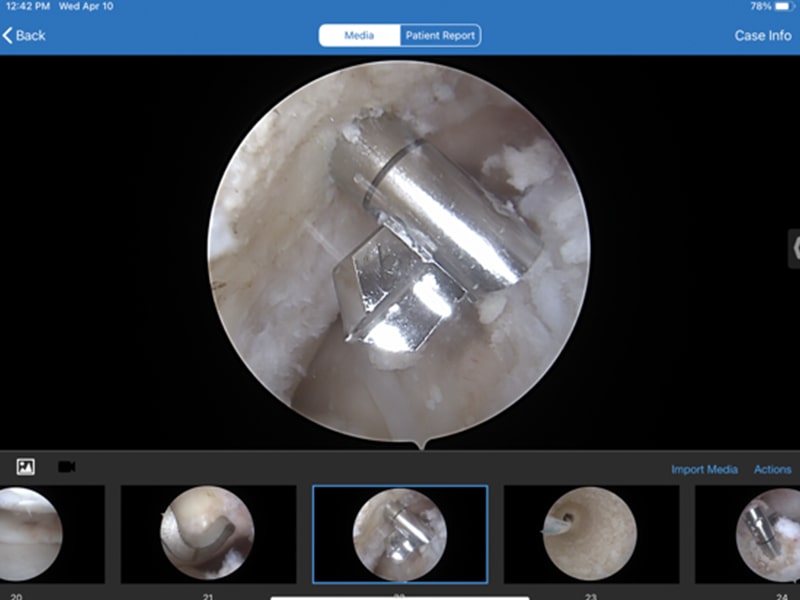Tap the 78% battery percentage
This screenshot has height=600, width=800.
(x=761, y=7)
